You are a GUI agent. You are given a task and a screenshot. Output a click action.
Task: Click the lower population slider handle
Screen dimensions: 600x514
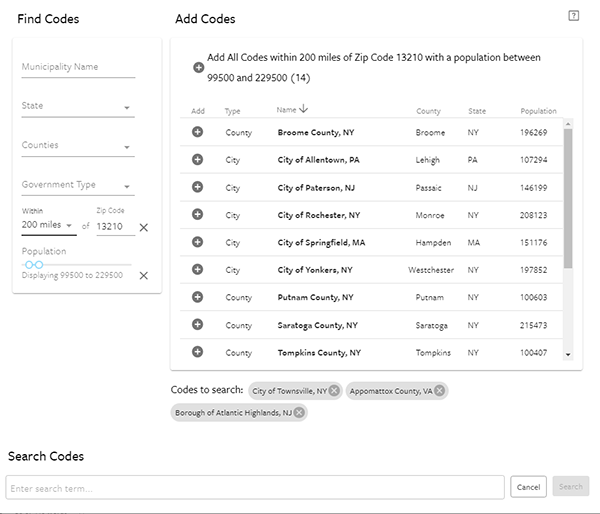(29, 264)
